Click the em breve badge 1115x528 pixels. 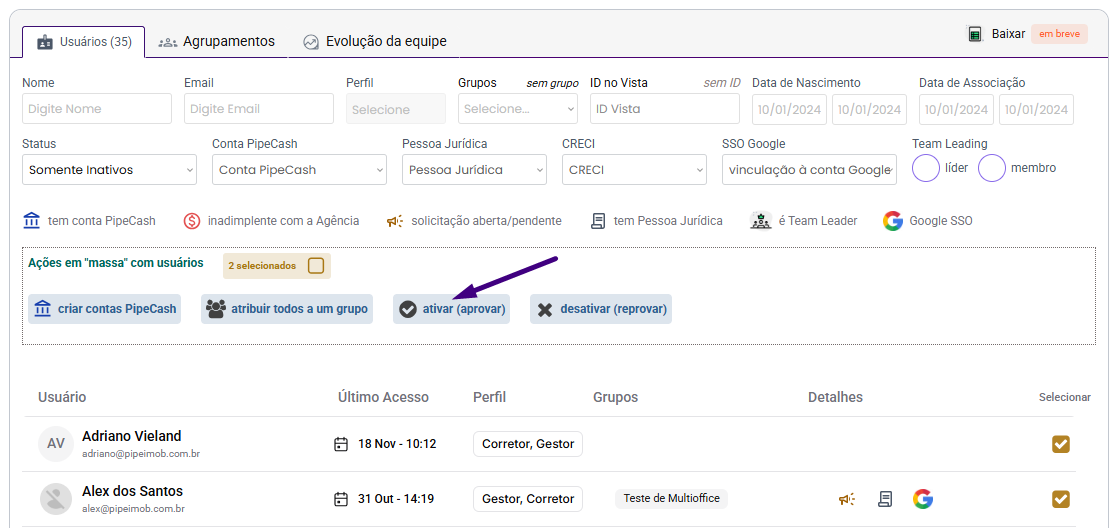click(1060, 34)
